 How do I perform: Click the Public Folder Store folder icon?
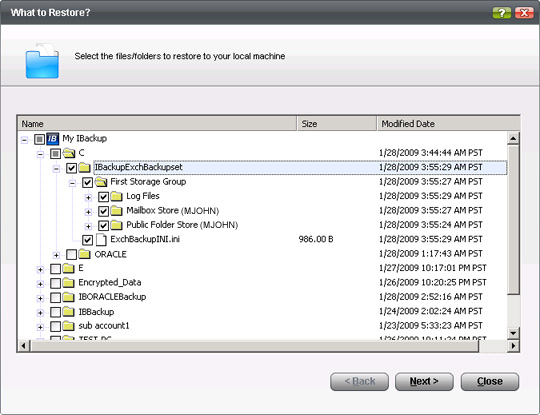pyautogui.click(x=116, y=225)
